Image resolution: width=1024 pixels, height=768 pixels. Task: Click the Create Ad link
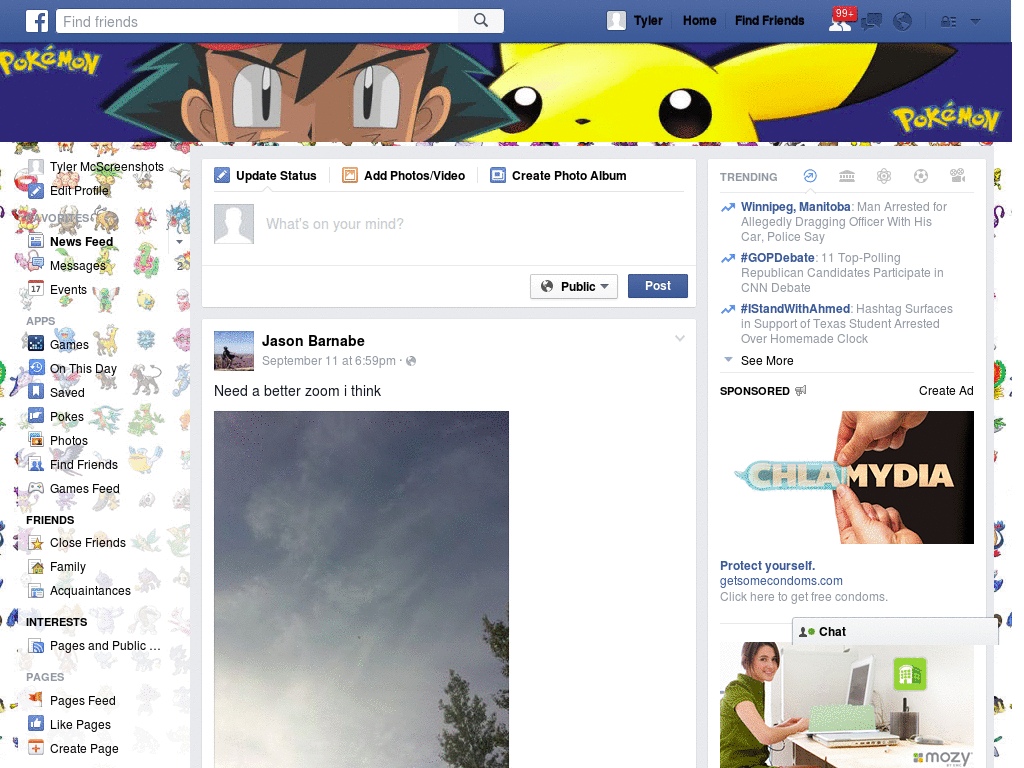(x=946, y=391)
